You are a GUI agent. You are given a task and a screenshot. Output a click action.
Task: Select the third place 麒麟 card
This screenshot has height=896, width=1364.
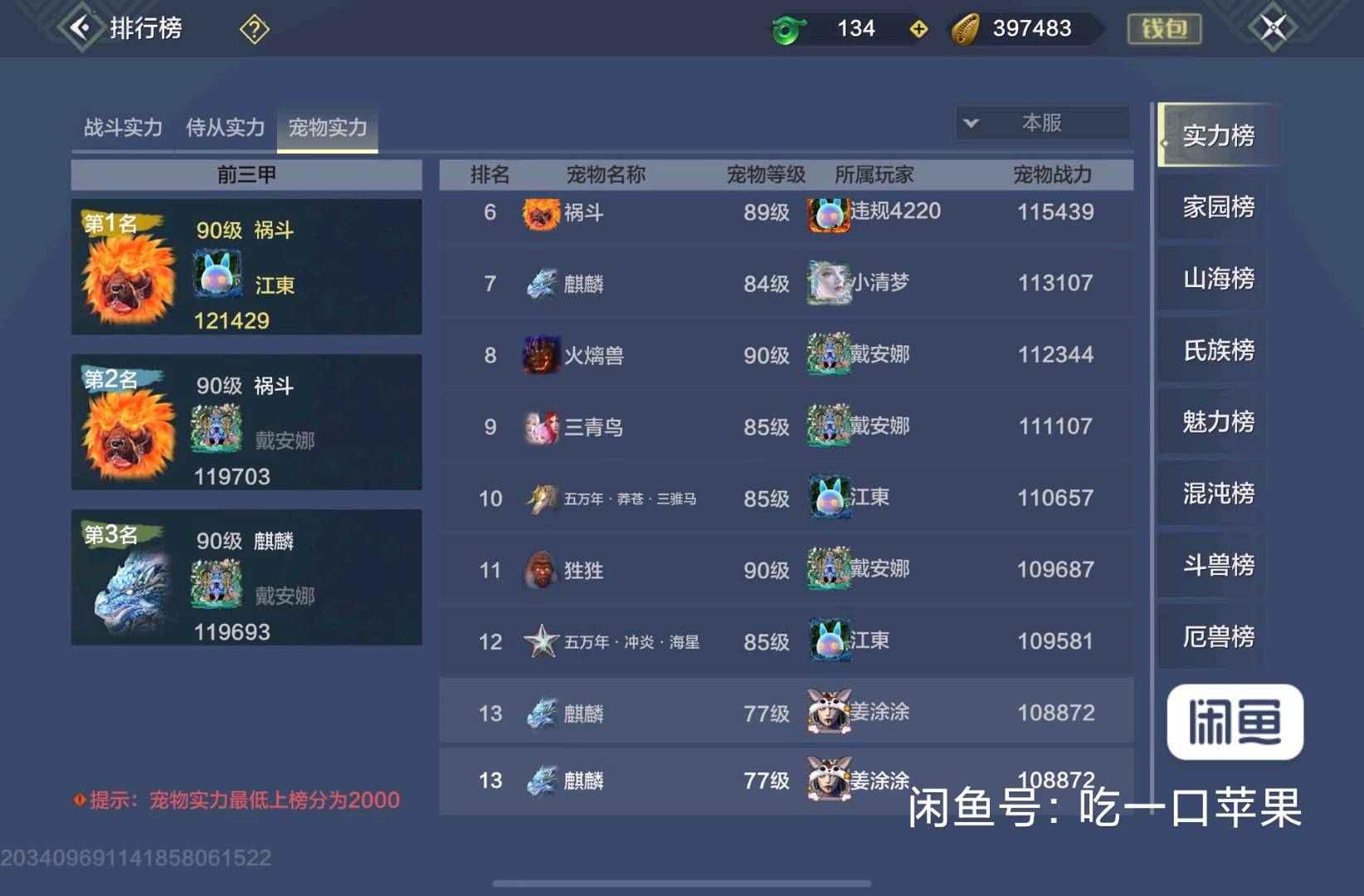(246, 577)
